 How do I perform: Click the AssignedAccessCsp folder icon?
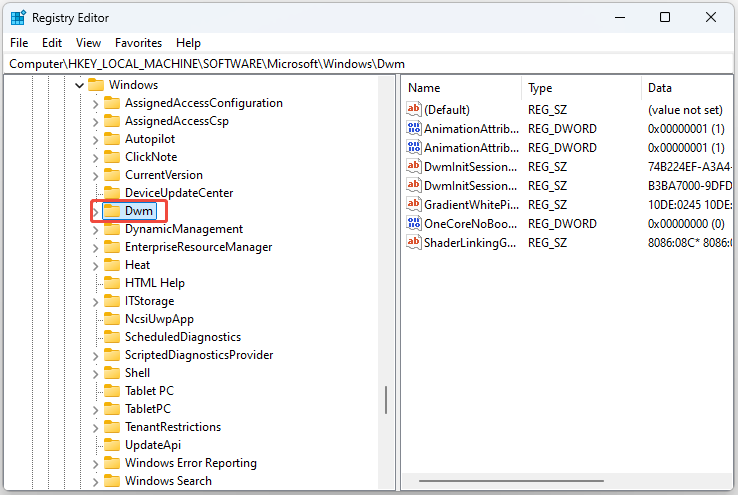coord(112,121)
